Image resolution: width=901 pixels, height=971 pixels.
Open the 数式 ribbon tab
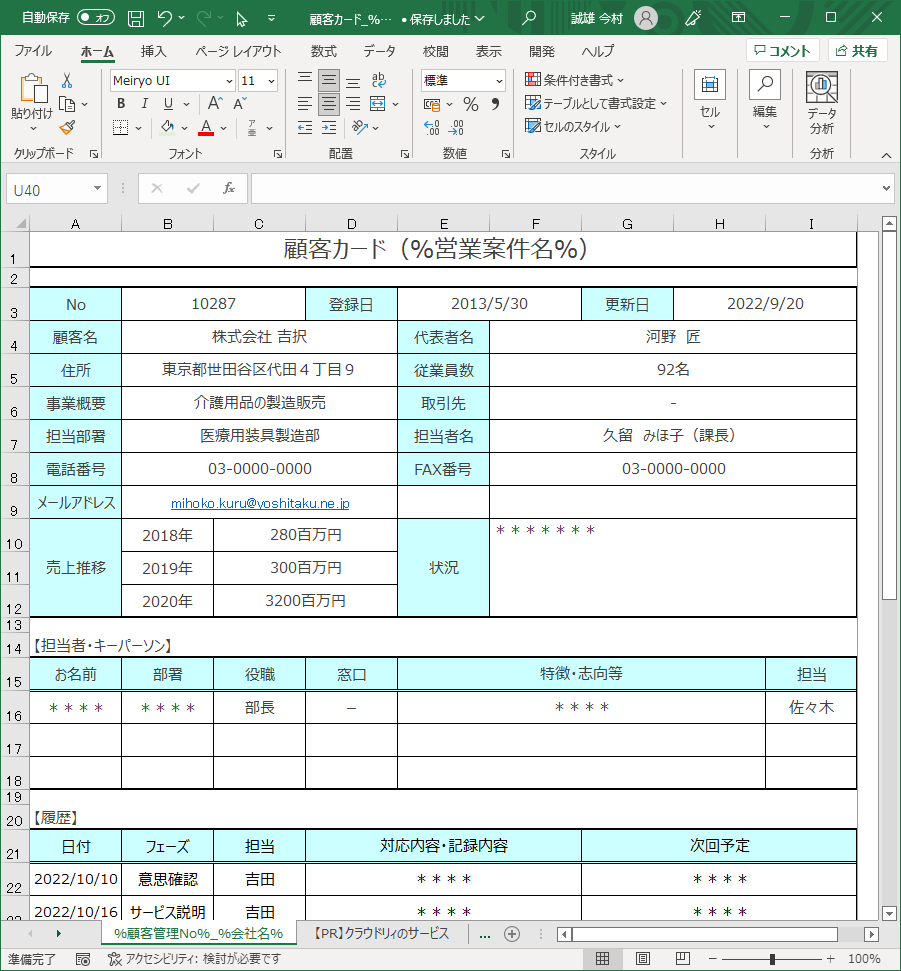coord(323,51)
